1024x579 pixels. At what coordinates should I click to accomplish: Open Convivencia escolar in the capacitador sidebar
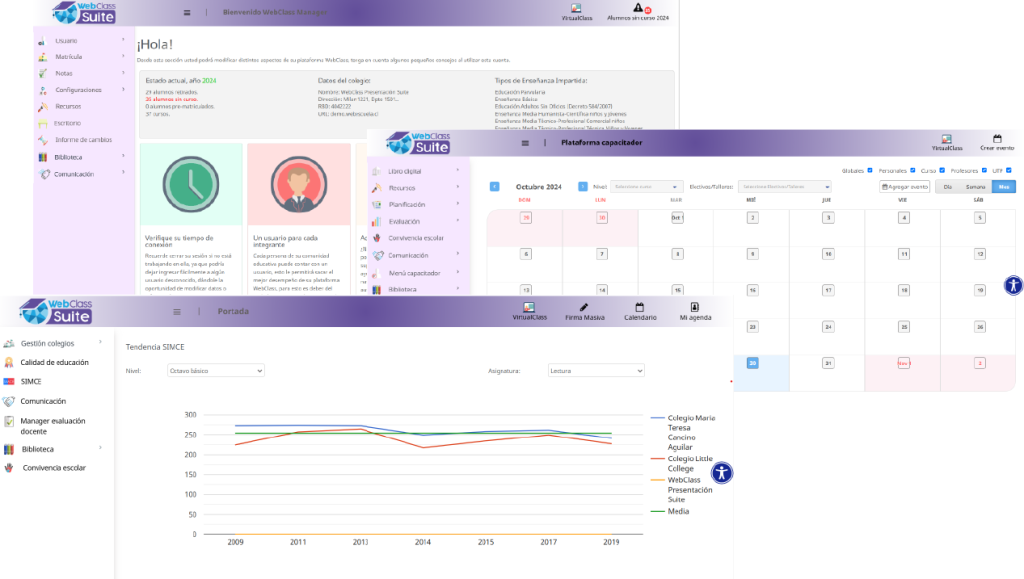click(x=417, y=238)
